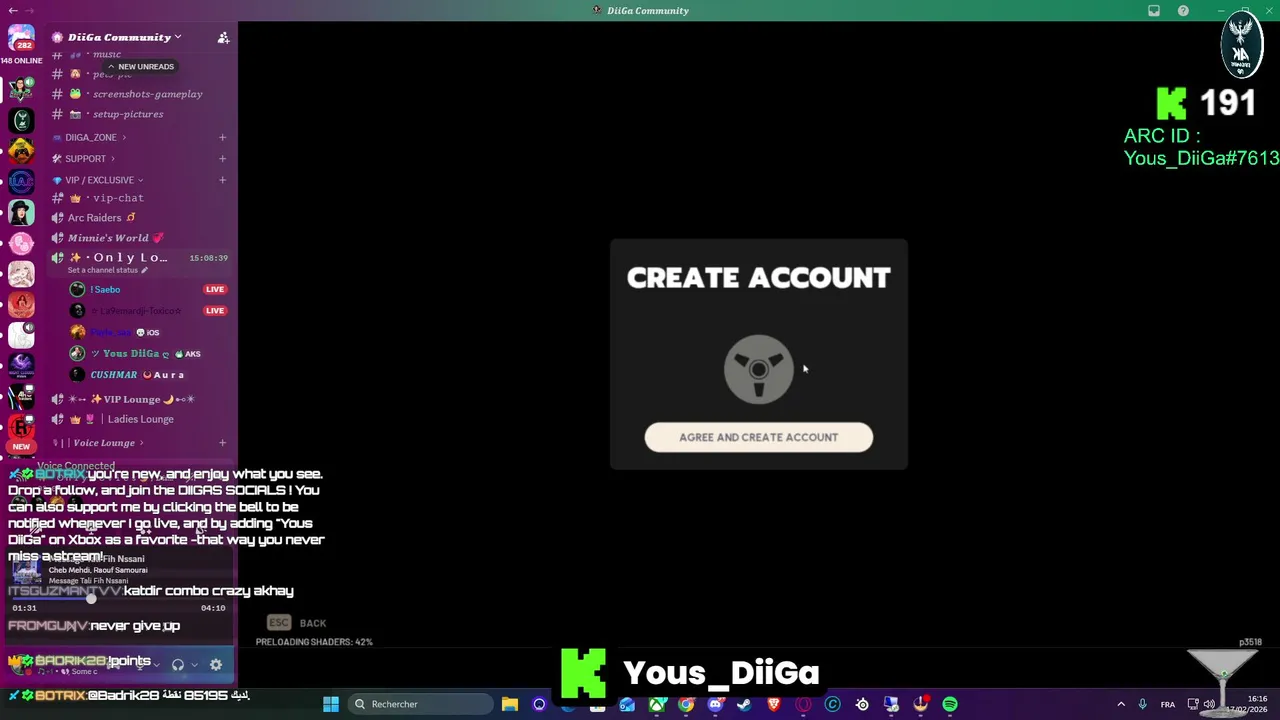Expand the SUPPORT category
Image resolution: width=1280 pixels, height=720 pixels.
pyautogui.click(x=84, y=158)
